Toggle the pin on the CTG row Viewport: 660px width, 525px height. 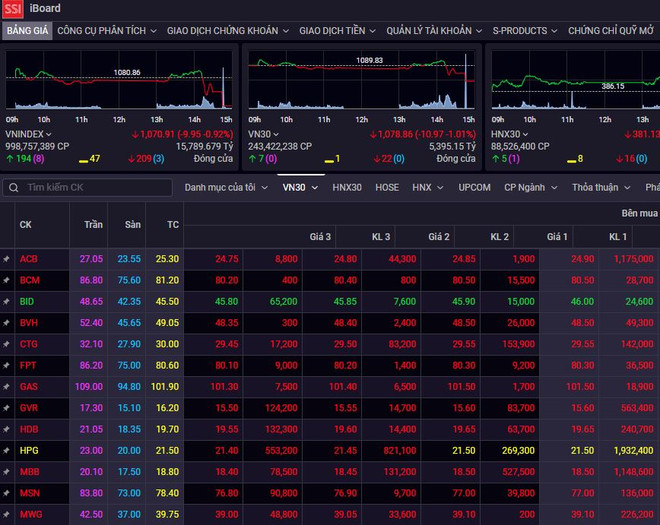pos(7,344)
